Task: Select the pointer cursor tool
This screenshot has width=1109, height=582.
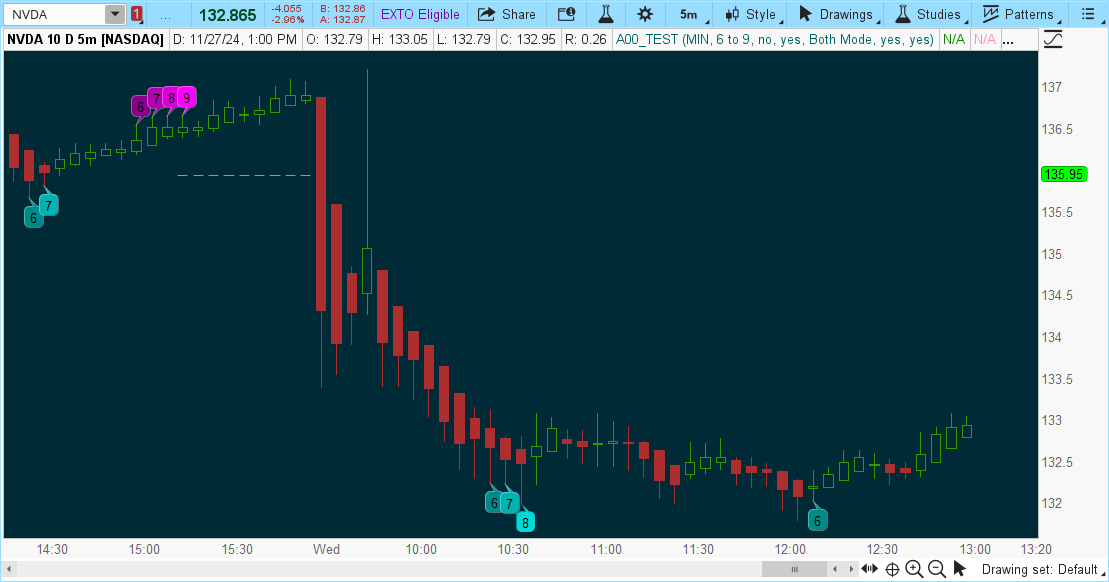Action: (959, 569)
